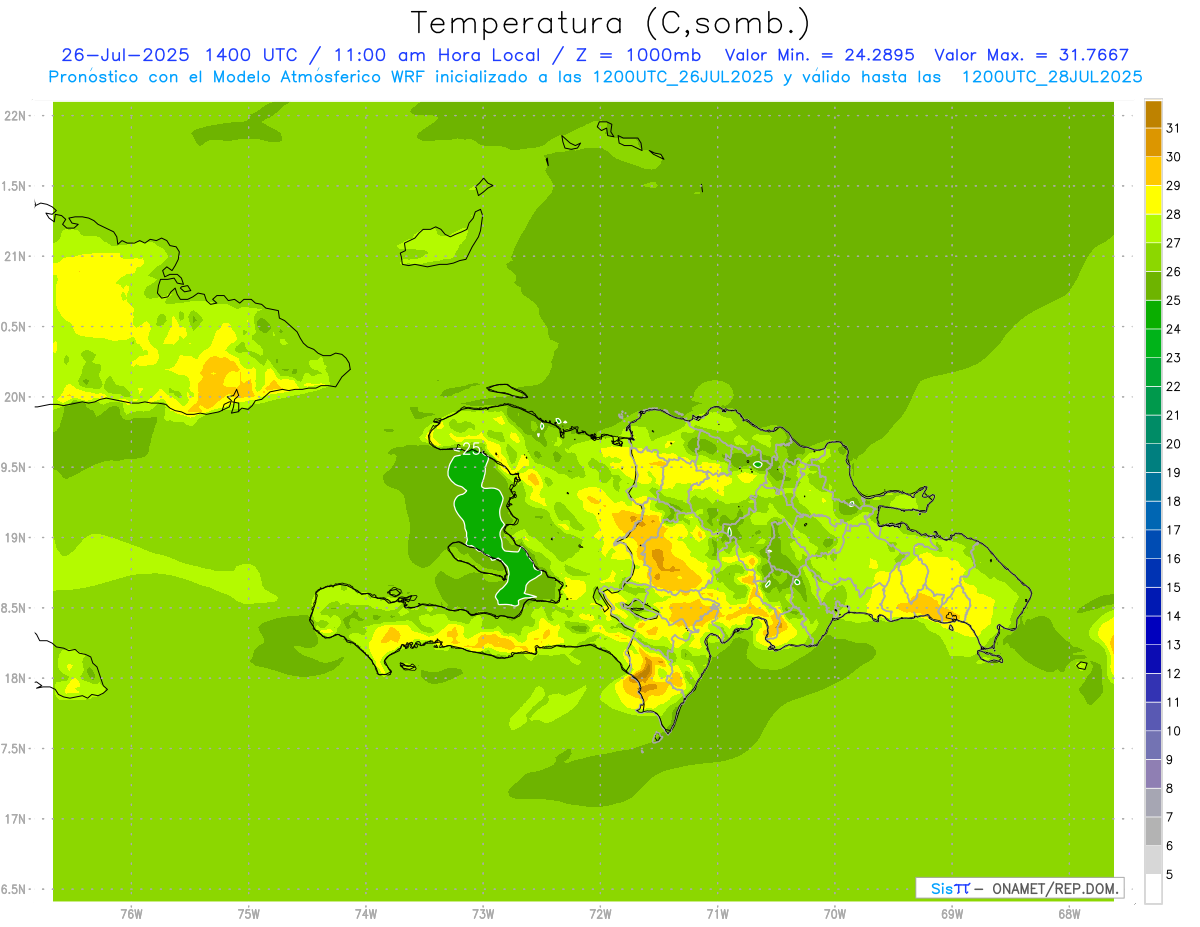Click longitude label "73W"
Viewport: 1200px width, 927px height.
[x=483, y=914]
